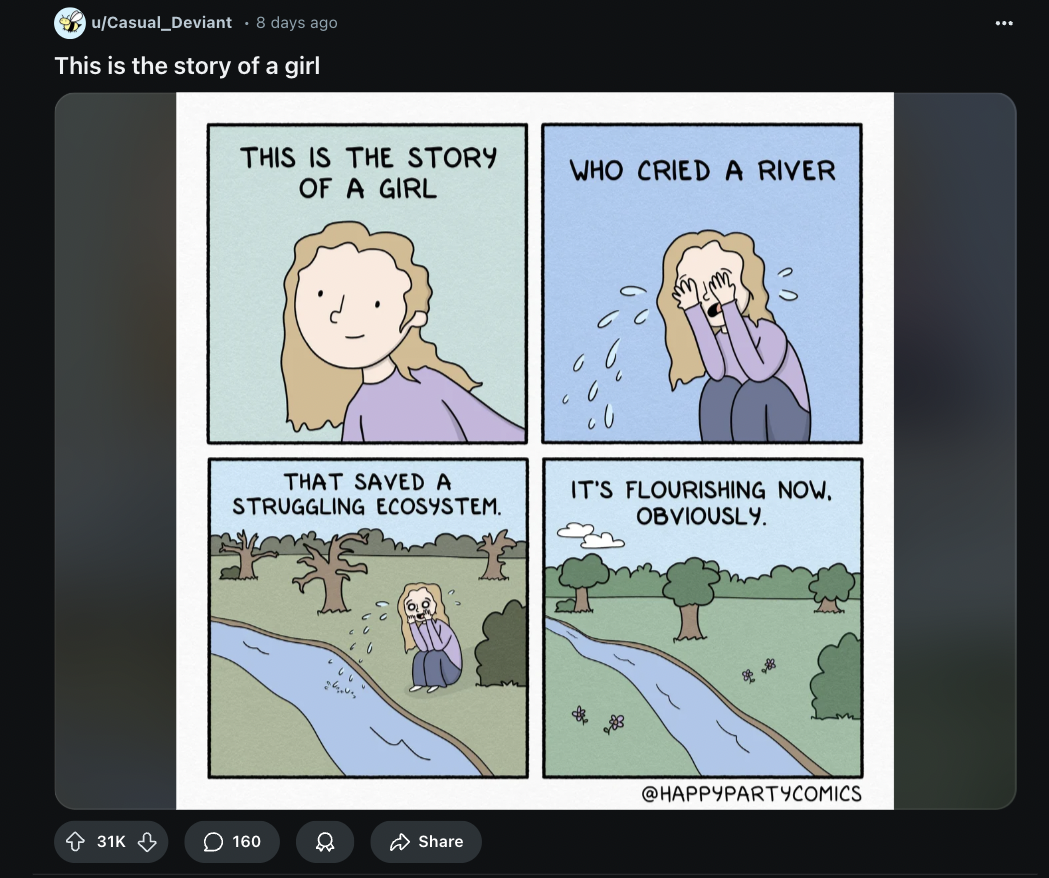
Task: Click the '8 days ago' timestamp
Action: pos(296,22)
